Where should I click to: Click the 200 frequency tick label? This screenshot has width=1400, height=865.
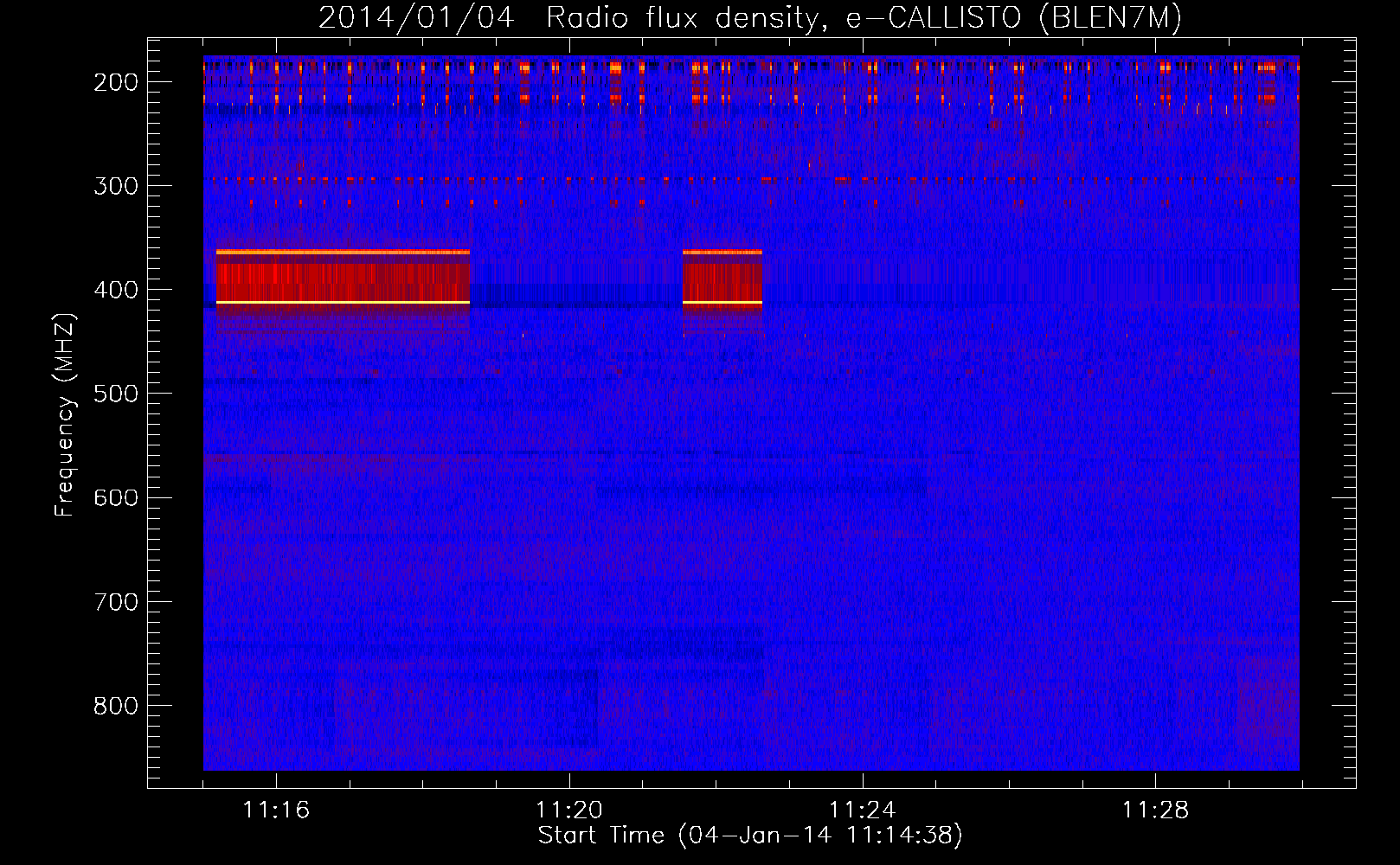(x=116, y=82)
